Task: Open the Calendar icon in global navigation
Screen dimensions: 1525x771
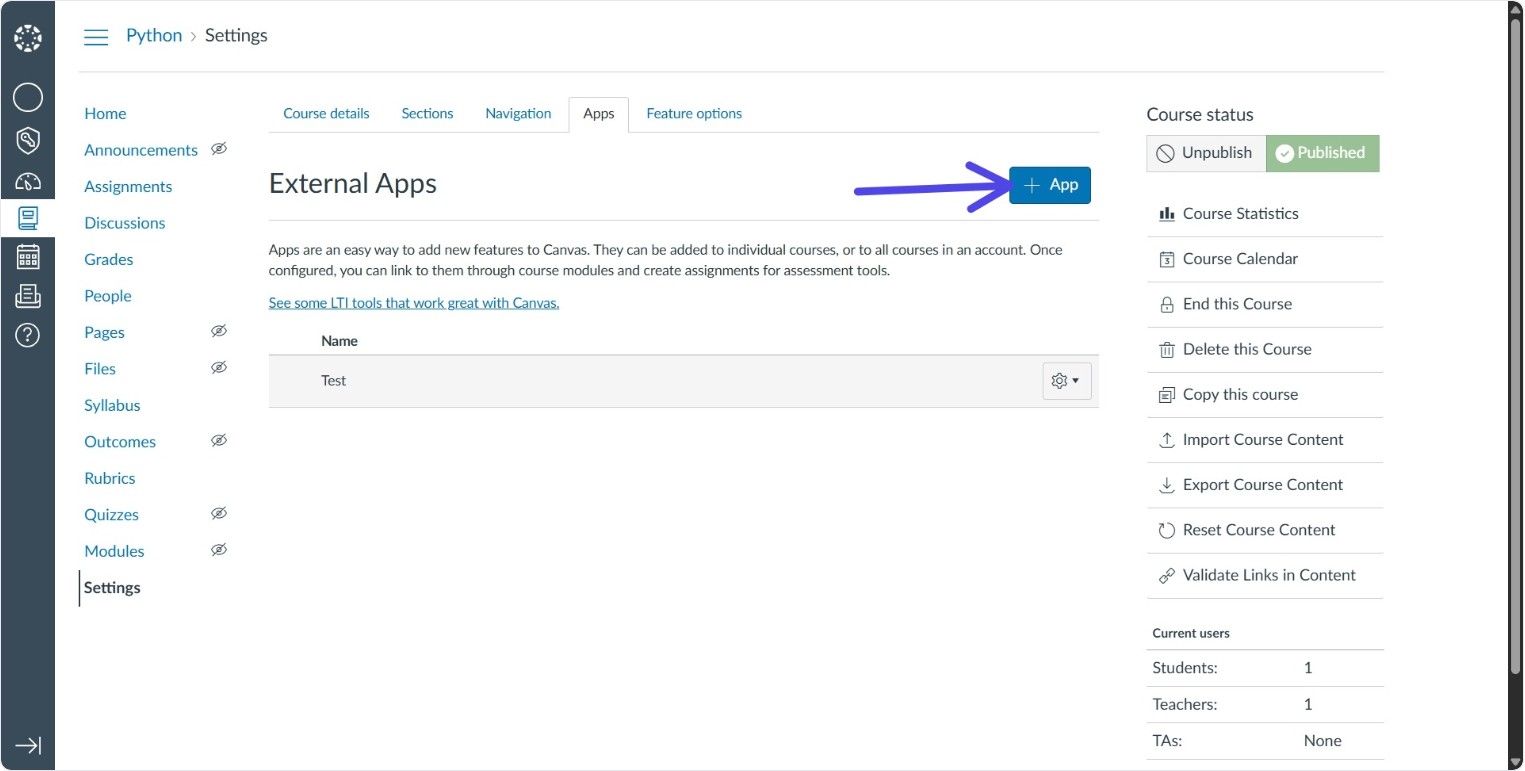Action: tap(28, 257)
